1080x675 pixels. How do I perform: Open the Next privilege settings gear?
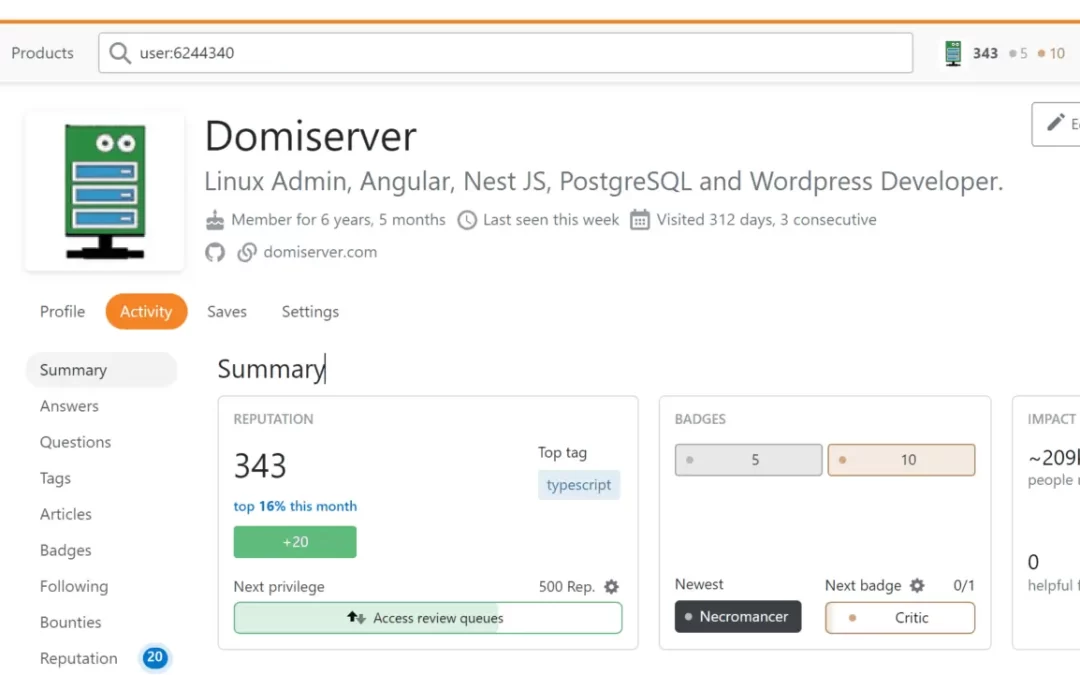pos(612,587)
